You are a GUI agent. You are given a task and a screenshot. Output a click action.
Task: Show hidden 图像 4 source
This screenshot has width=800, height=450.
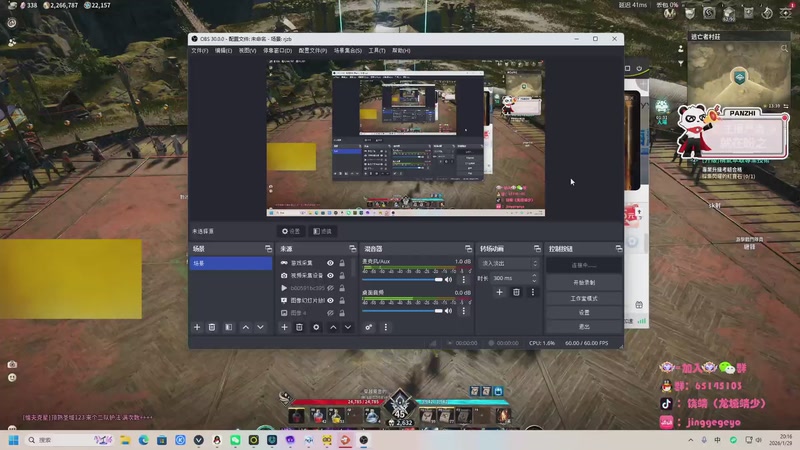[330, 313]
